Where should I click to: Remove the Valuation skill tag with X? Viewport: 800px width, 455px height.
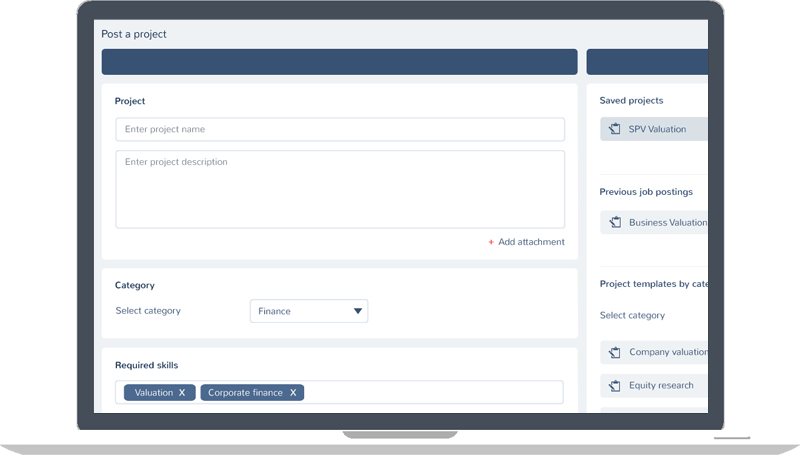tap(182, 393)
